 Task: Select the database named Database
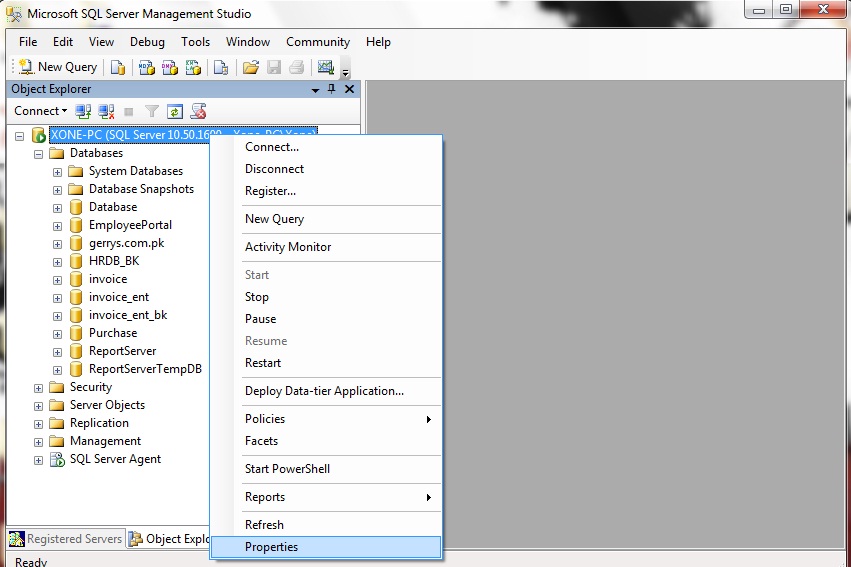(x=113, y=207)
